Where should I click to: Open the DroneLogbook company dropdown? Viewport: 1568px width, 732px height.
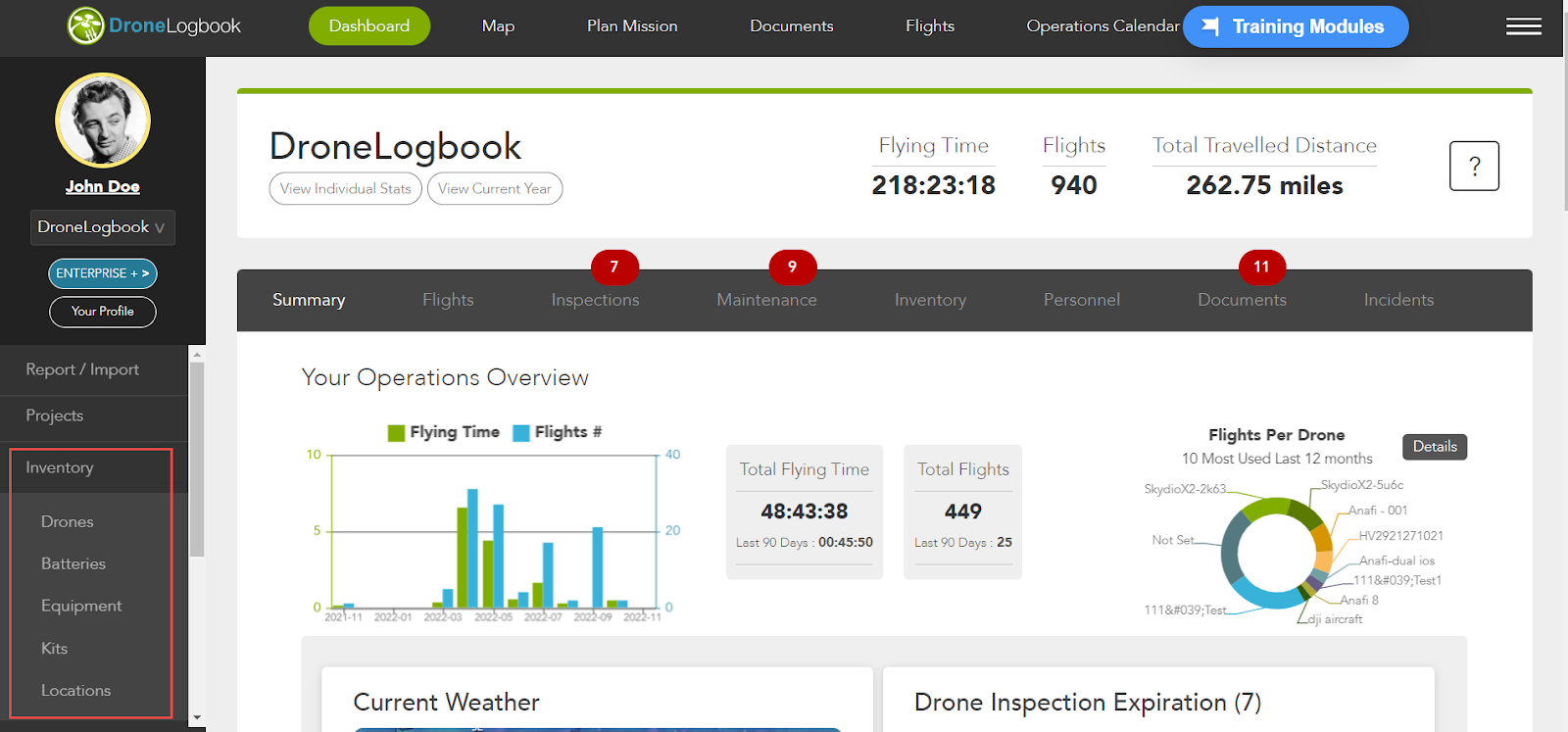[x=103, y=227]
